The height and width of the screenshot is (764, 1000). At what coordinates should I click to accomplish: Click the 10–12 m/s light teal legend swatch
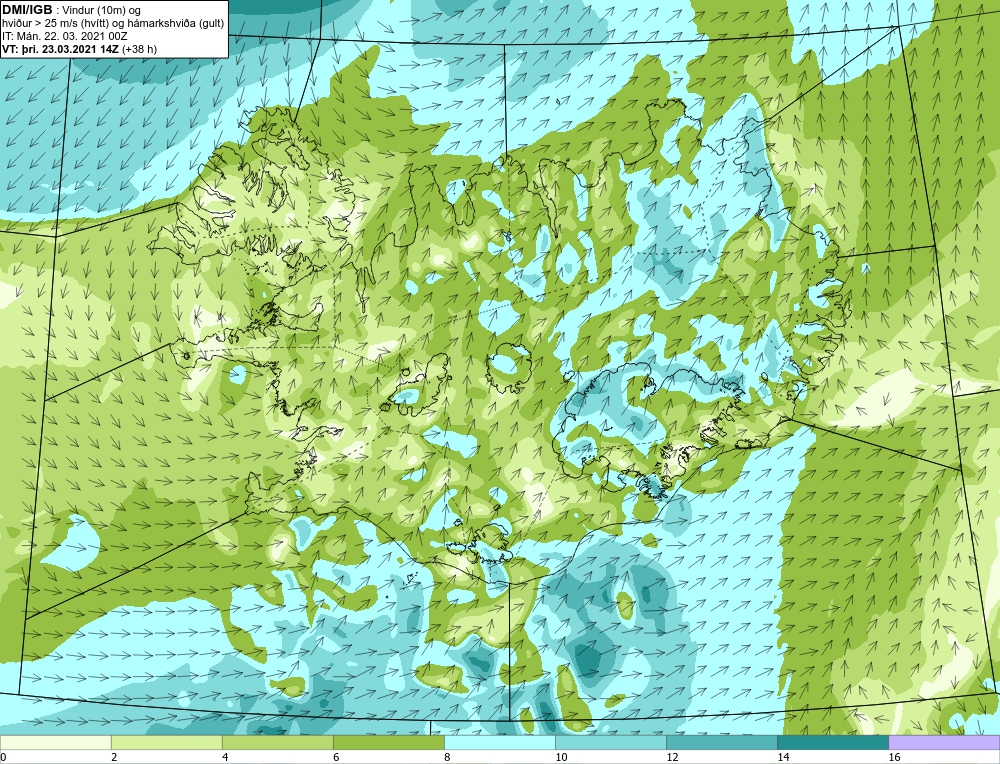(610, 742)
